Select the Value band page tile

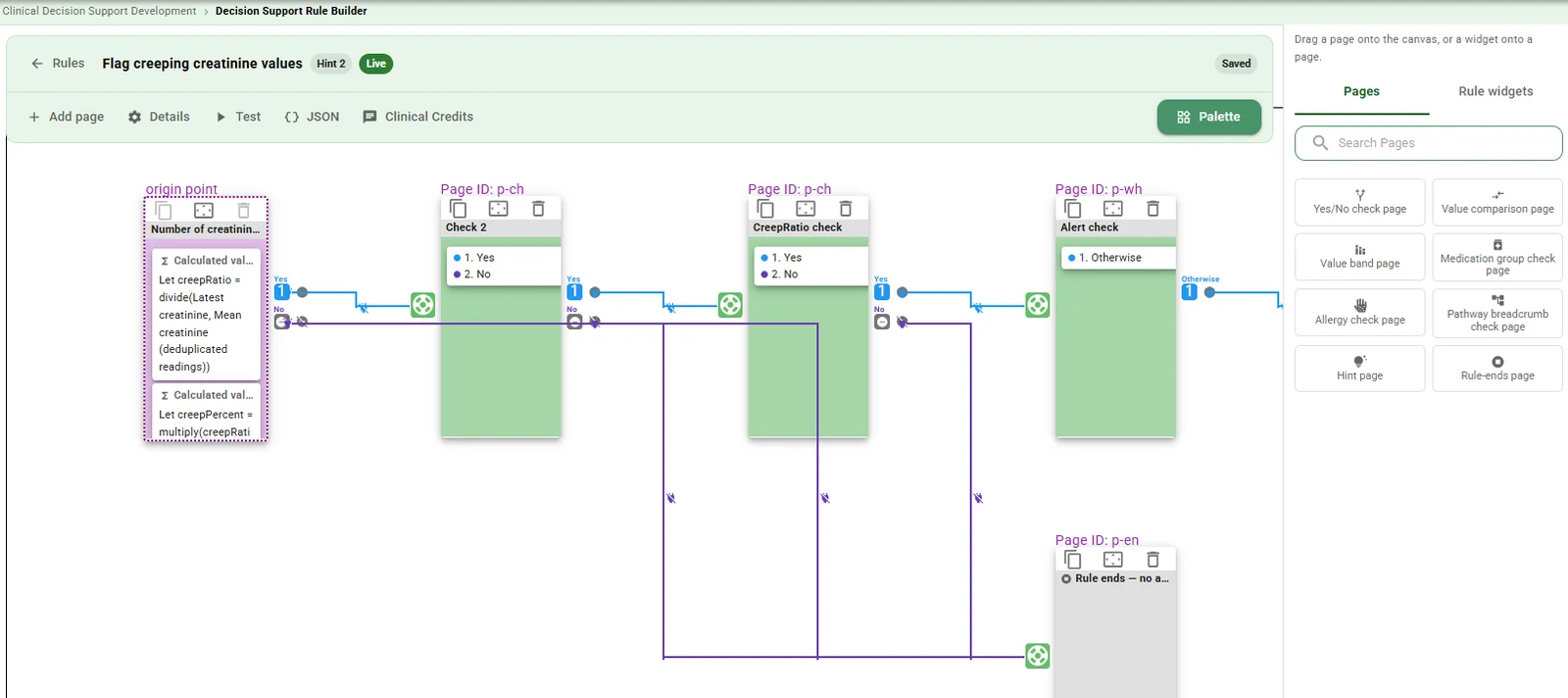(x=1359, y=257)
